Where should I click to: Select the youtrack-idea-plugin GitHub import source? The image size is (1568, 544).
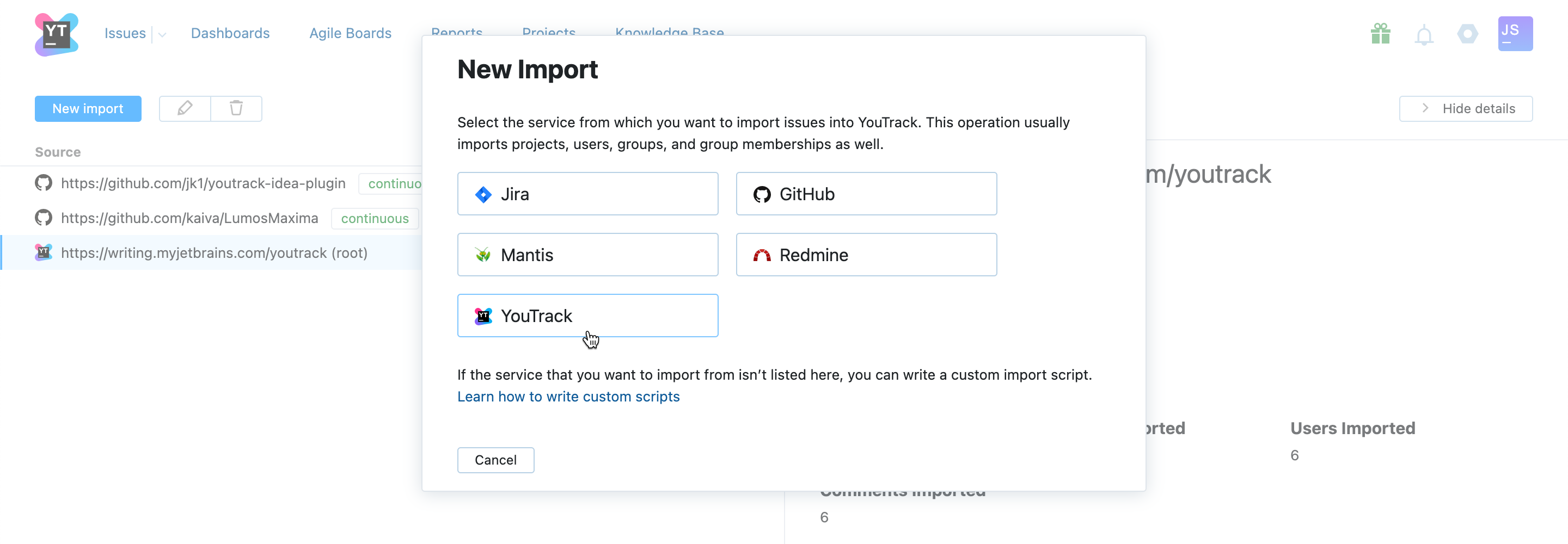203,183
